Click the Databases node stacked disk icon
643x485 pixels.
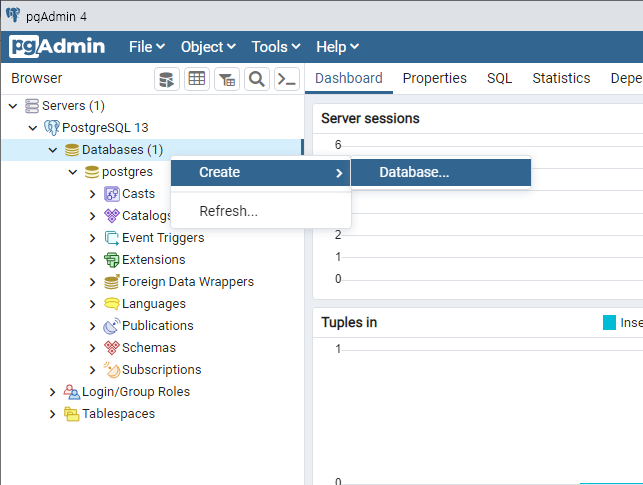tap(72, 150)
